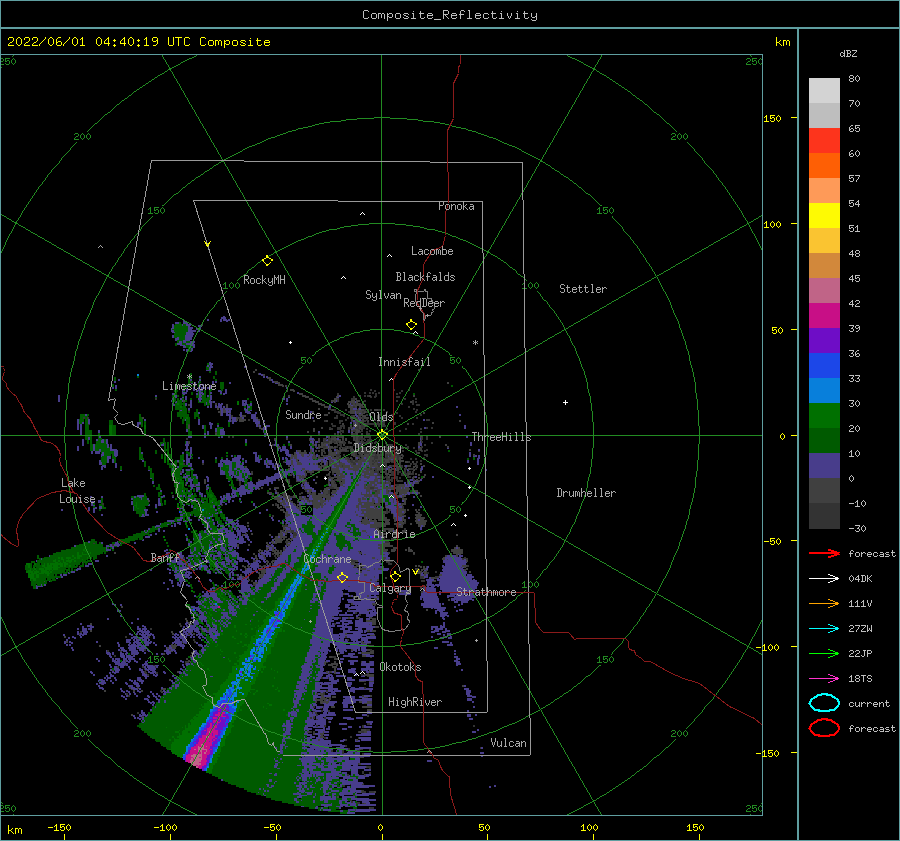Click the white plus marker east of ThreeHills
This screenshot has height=841, width=900.
click(565, 402)
